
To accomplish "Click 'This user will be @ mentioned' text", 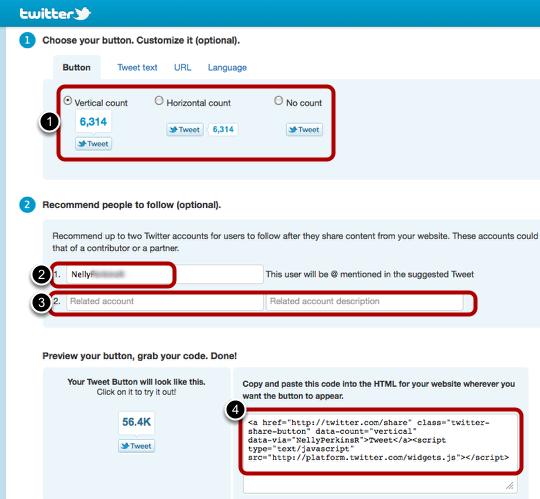I will pyautogui.click(x=370, y=274).
